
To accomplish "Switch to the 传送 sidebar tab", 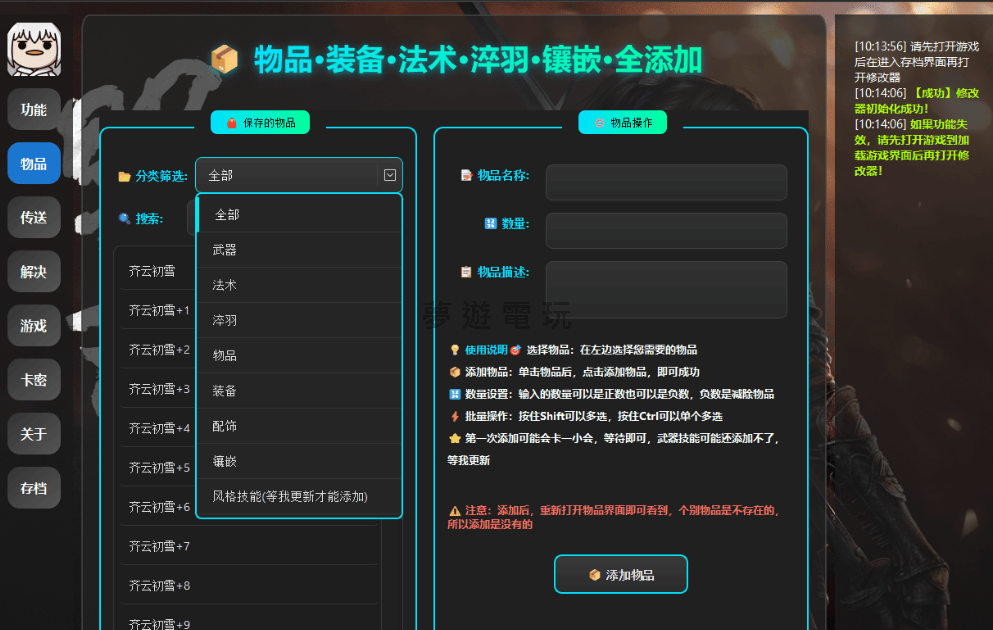I will click(34, 218).
